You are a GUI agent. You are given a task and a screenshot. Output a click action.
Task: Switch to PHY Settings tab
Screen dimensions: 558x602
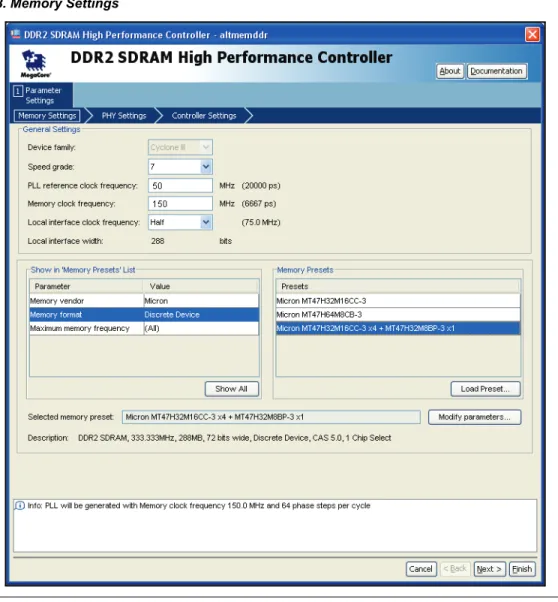[124, 116]
